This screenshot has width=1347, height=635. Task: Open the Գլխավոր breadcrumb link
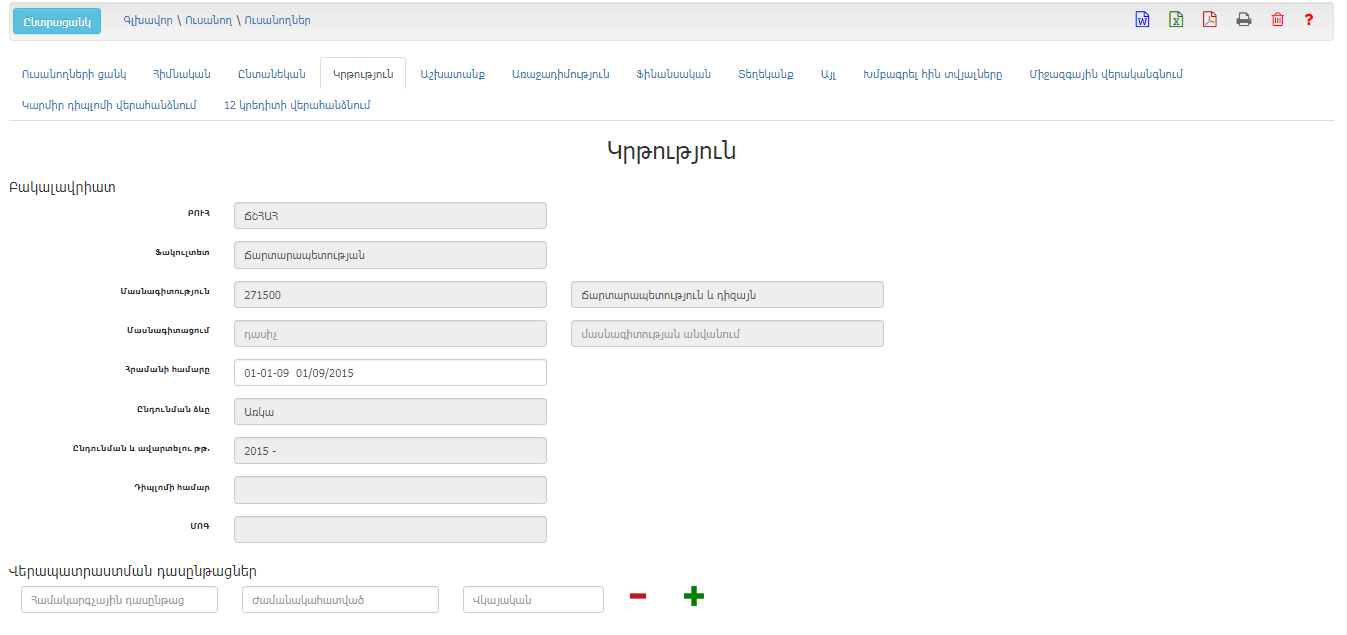(148, 20)
